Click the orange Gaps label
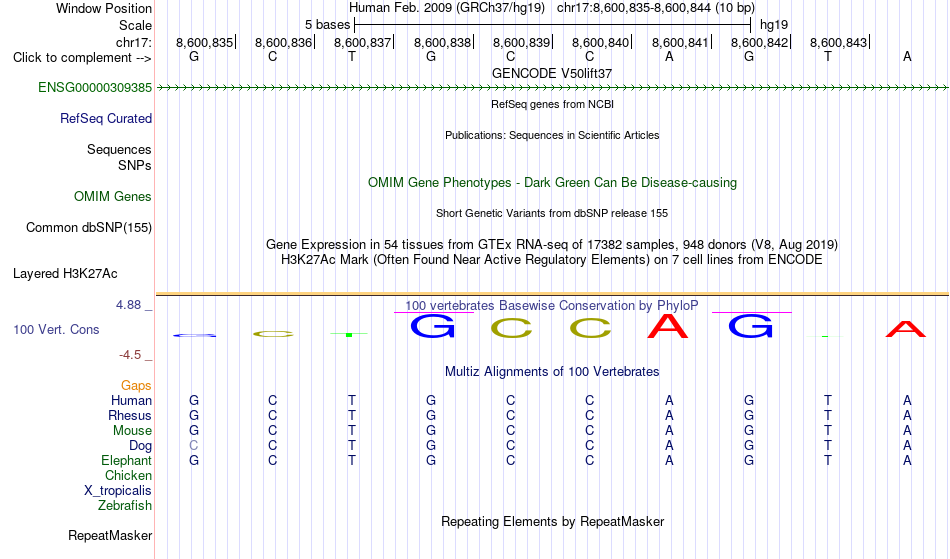The height and width of the screenshot is (559, 950). point(136,386)
